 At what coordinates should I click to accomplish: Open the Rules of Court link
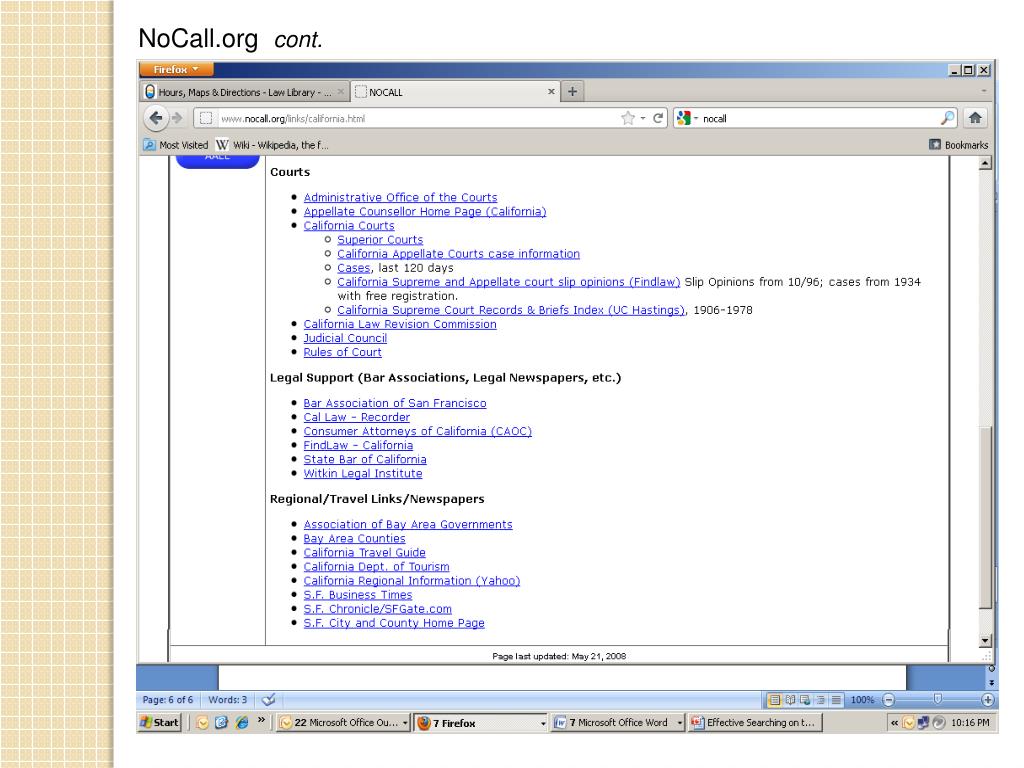pyautogui.click(x=342, y=352)
